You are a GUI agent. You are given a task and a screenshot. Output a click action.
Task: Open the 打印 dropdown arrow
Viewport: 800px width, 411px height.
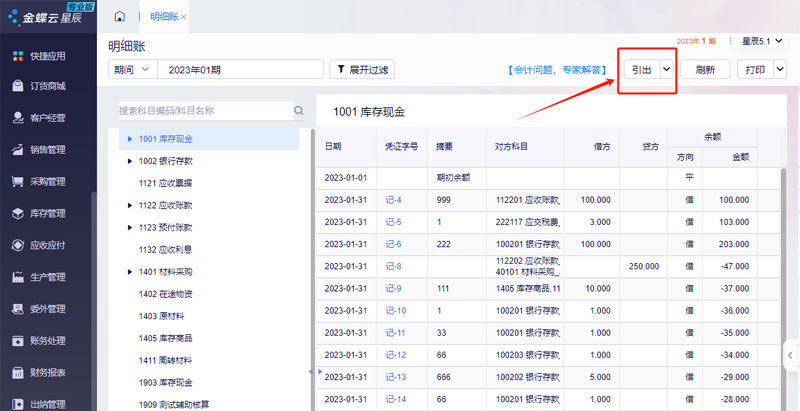(780, 70)
